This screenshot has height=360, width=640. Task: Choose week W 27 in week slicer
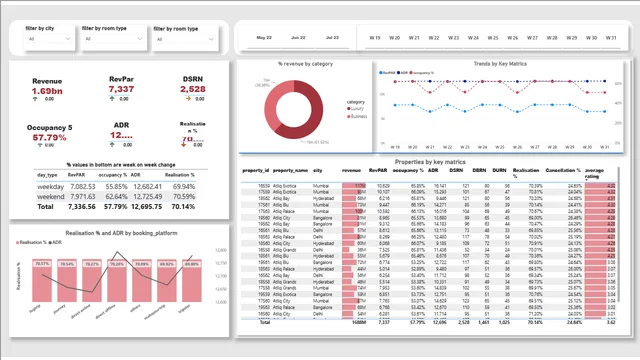[x=532, y=38]
